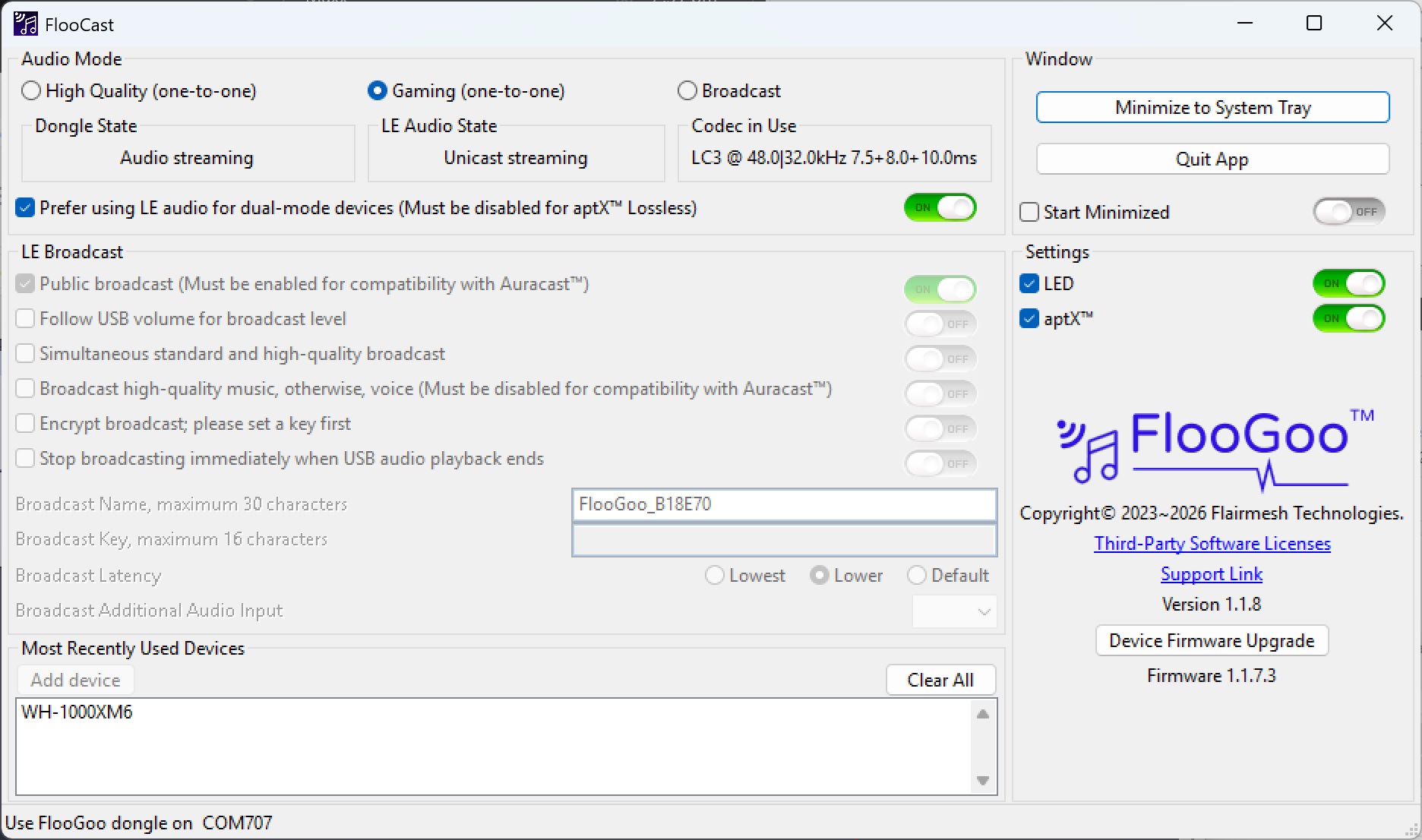The height and width of the screenshot is (840, 1422).
Task: Minimize the FlooCast window
Action: pyautogui.click(x=1245, y=24)
